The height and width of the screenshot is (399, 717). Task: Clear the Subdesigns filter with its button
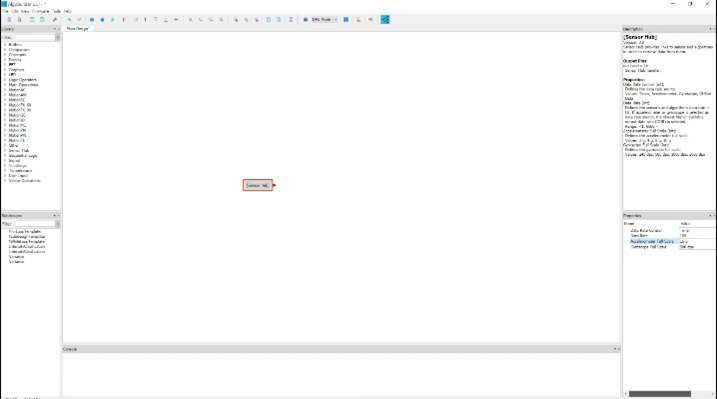[58, 224]
